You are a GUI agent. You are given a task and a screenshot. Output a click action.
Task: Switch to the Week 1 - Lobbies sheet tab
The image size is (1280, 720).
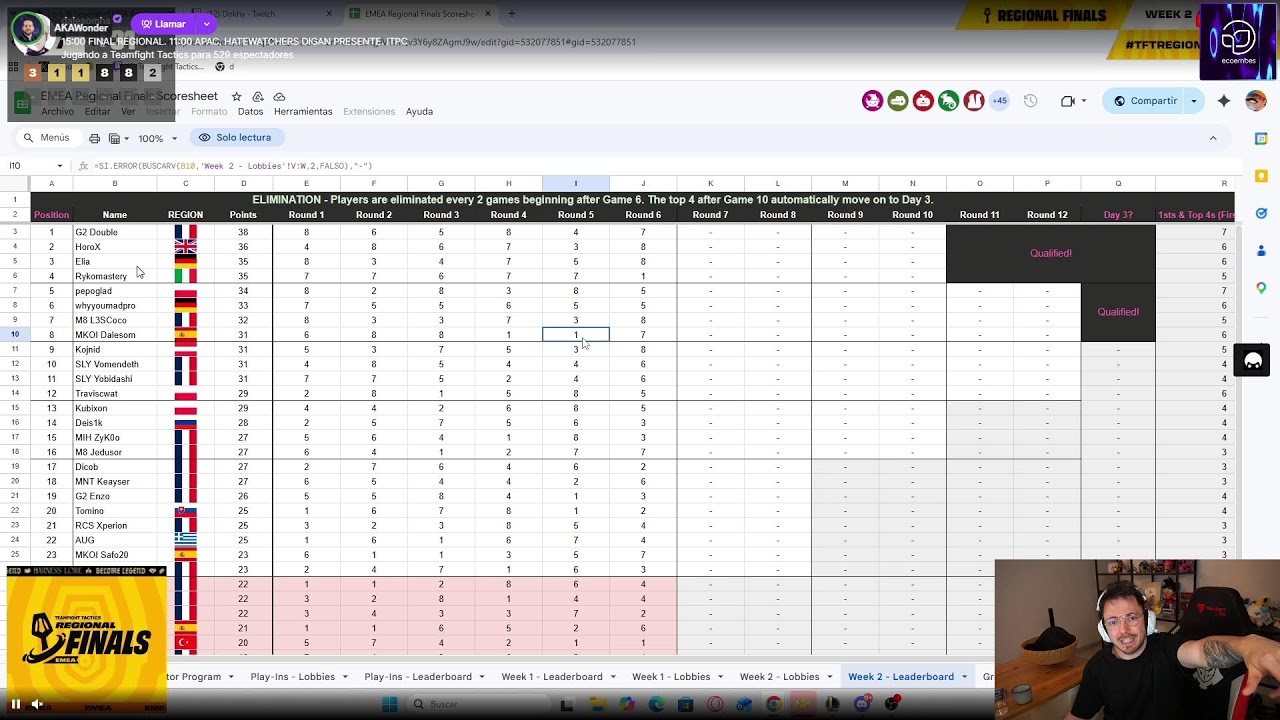[671, 677]
